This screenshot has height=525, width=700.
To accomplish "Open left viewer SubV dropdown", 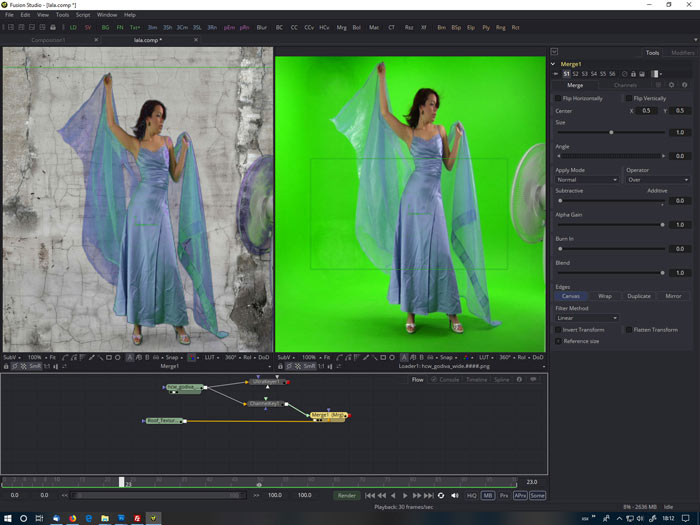I will 12,357.
